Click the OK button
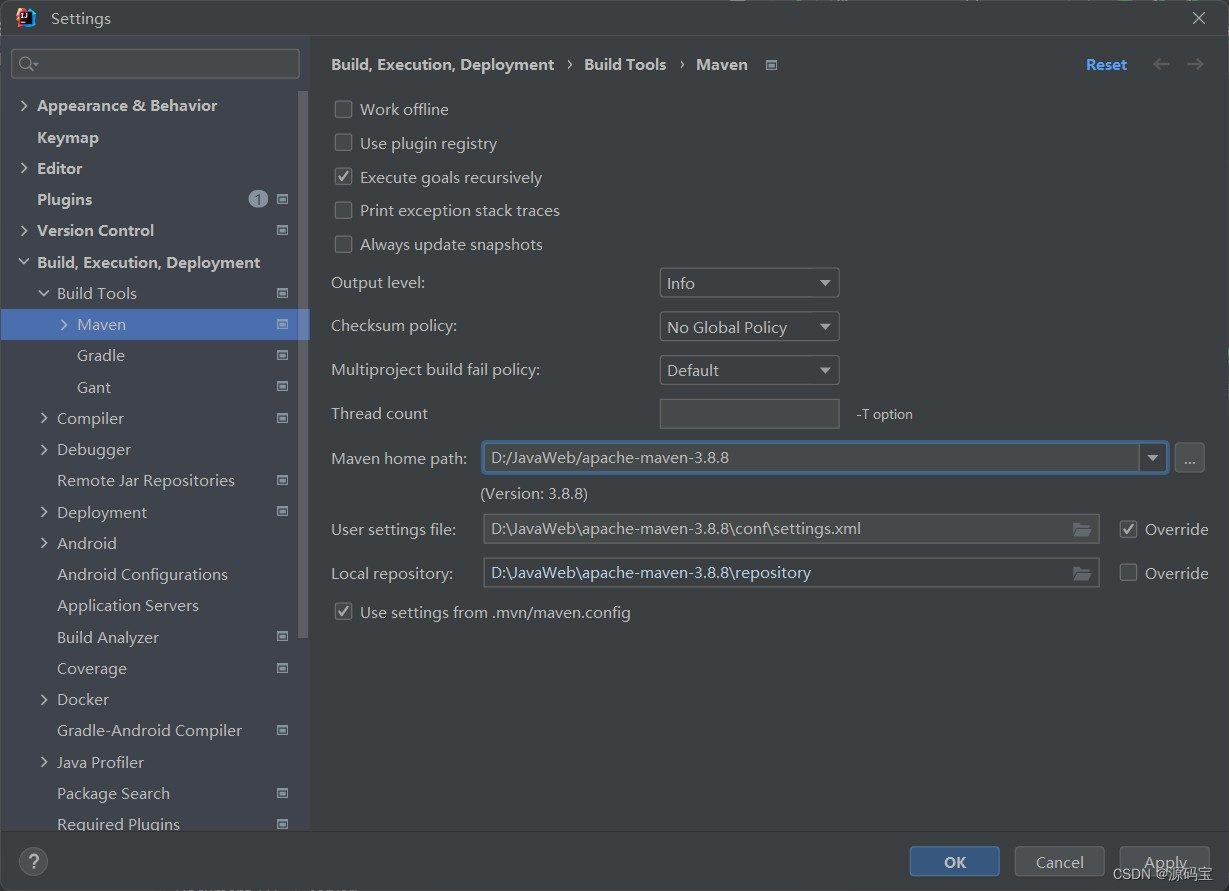Viewport: 1229px width, 891px height. pos(954,861)
